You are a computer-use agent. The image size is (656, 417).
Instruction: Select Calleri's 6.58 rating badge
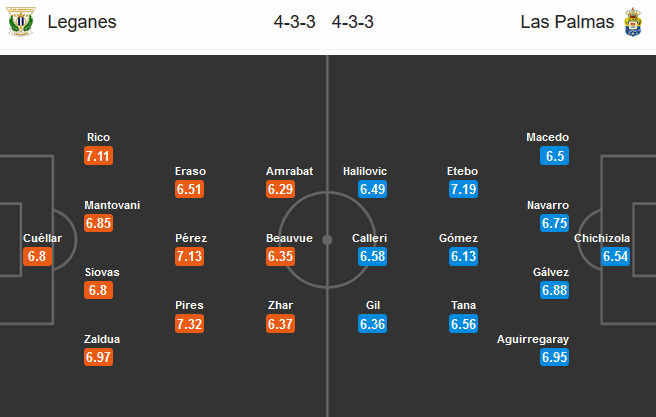coord(372,256)
